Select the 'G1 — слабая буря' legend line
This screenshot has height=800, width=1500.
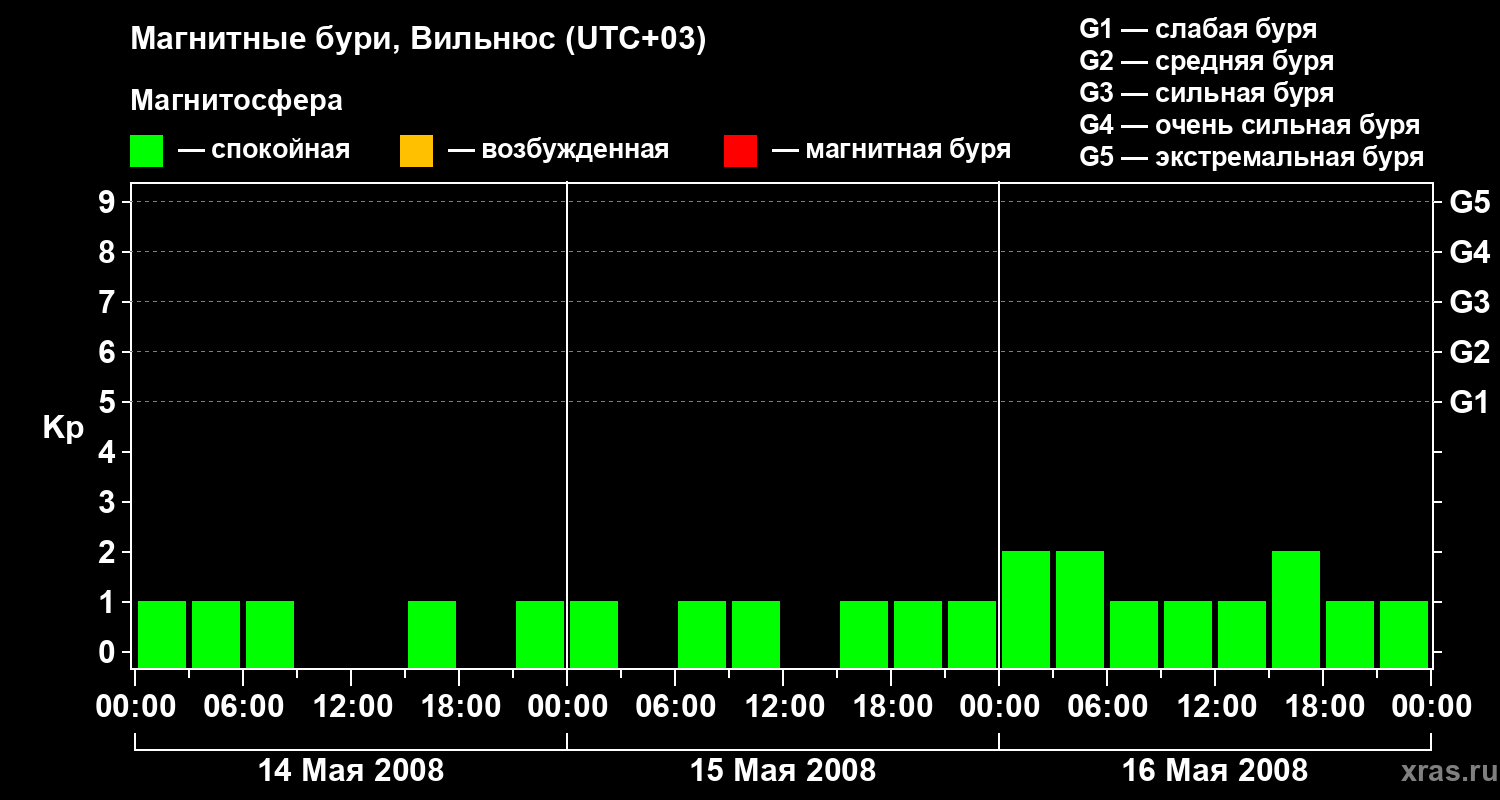click(x=1198, y=29)
